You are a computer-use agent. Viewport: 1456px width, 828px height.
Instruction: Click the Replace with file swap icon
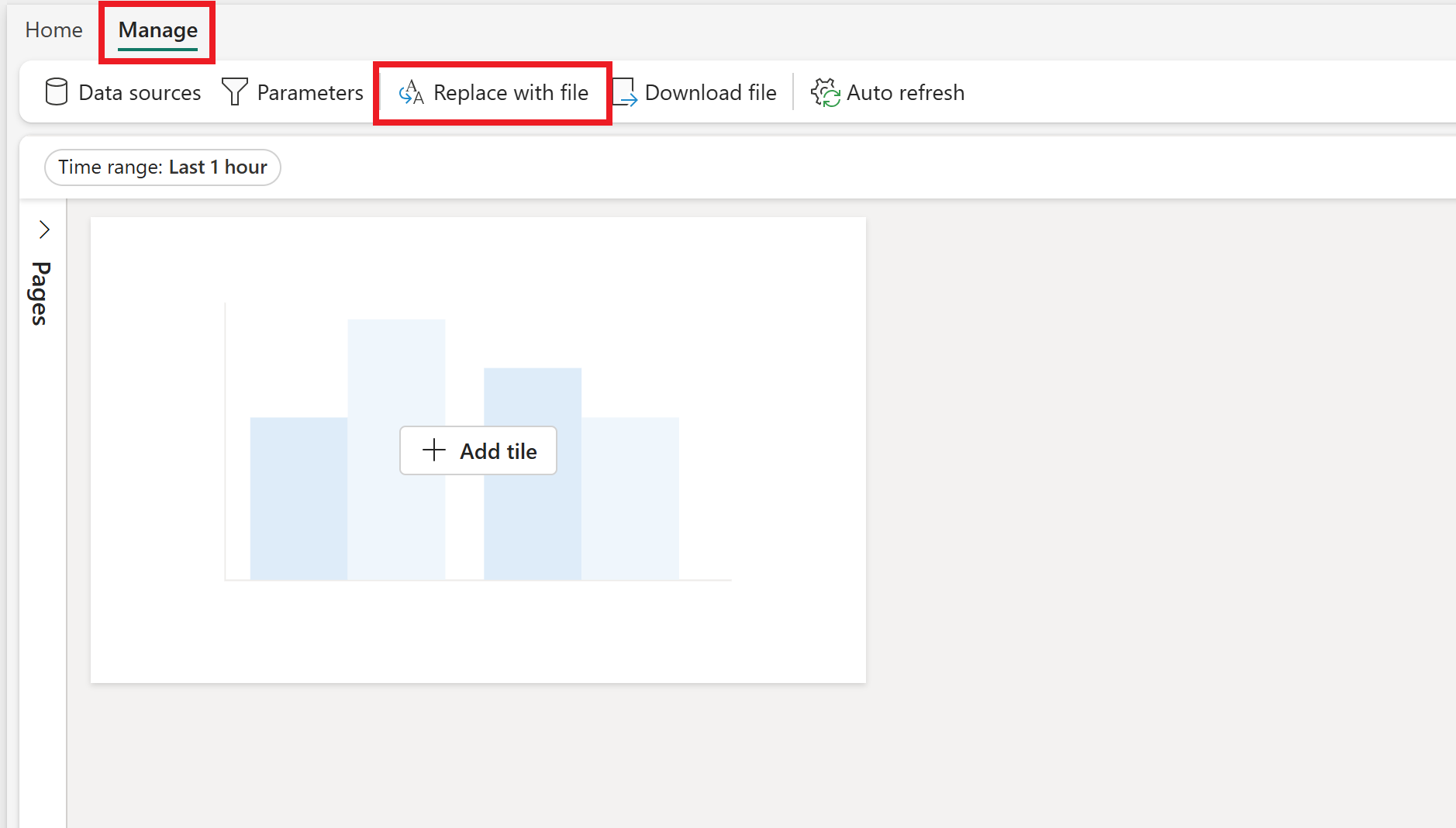pos(410,92)
